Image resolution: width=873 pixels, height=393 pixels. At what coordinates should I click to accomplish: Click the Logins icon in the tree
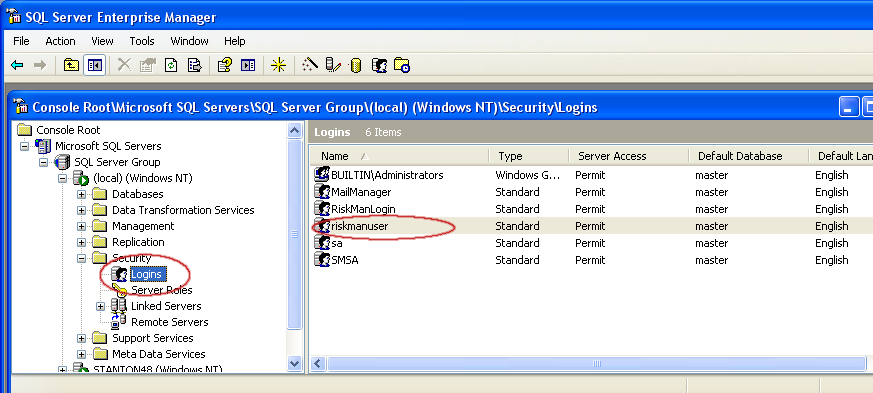pos(119,274)
